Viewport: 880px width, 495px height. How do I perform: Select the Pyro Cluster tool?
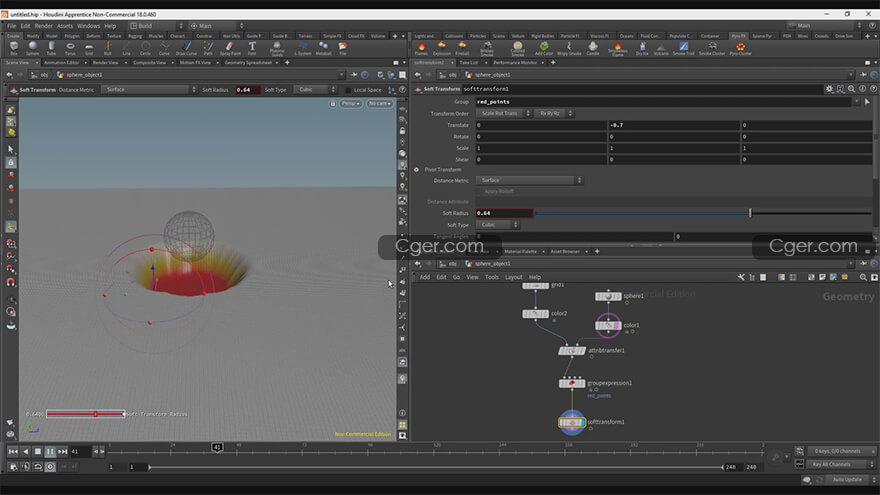(740, 48)
